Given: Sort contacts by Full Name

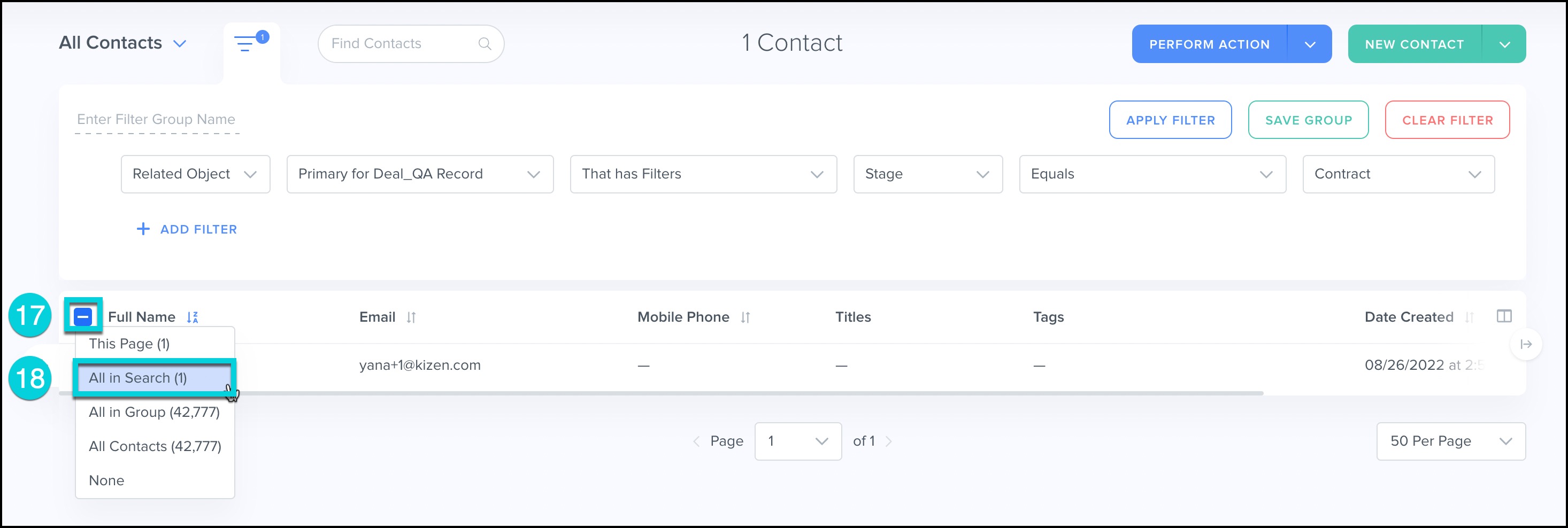Looking at the screenshot, I should (x=193, y=317).
